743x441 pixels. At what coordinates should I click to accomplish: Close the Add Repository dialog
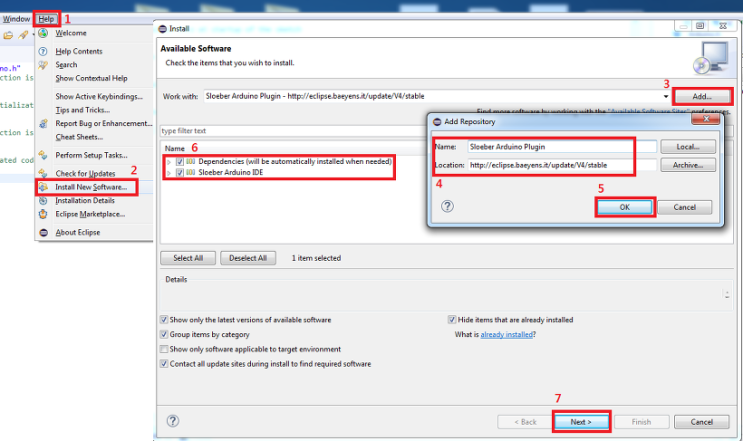click(x=706, y=119)
